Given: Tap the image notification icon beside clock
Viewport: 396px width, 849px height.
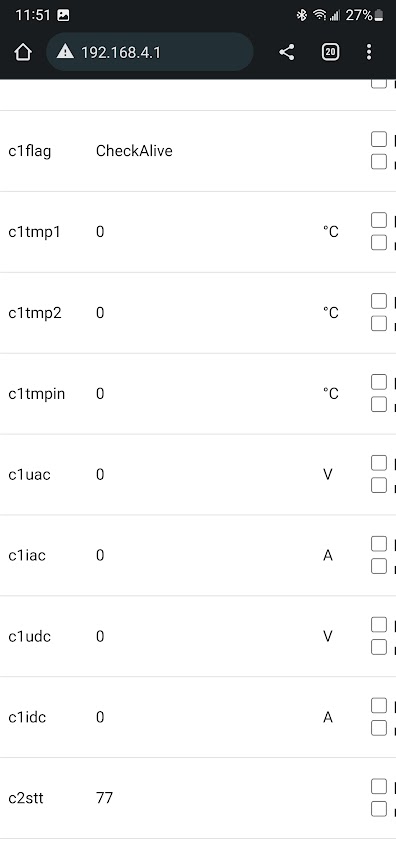Looking at the screenshot, I should pos(63,15).
